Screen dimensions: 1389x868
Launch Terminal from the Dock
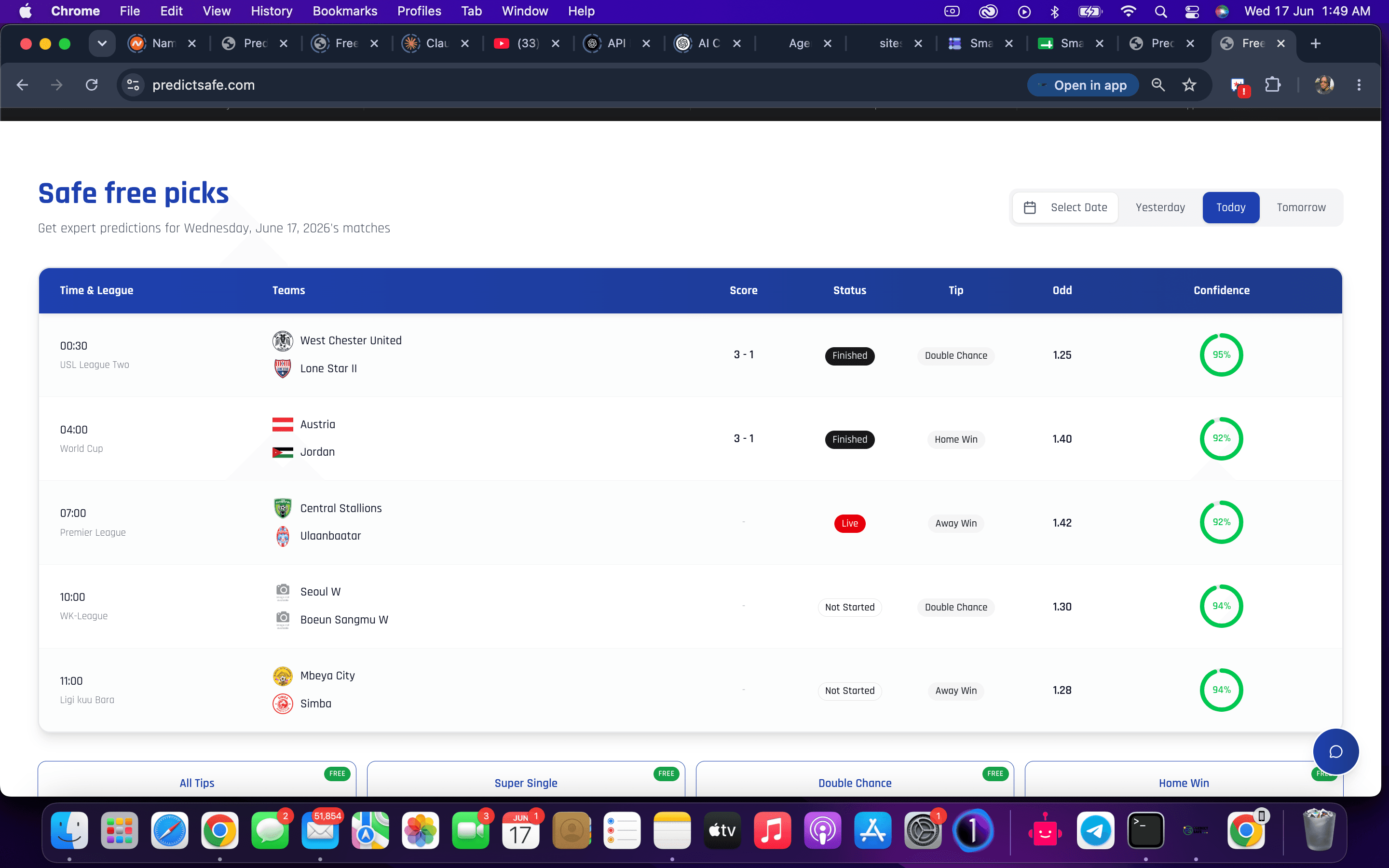1145,830
